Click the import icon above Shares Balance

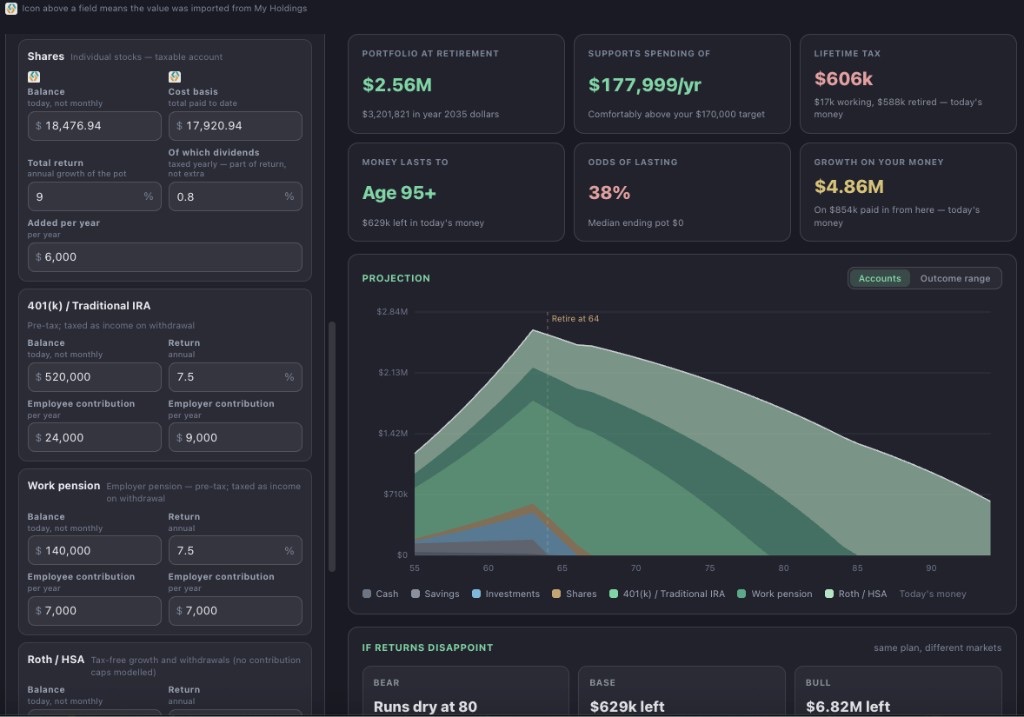34,76
